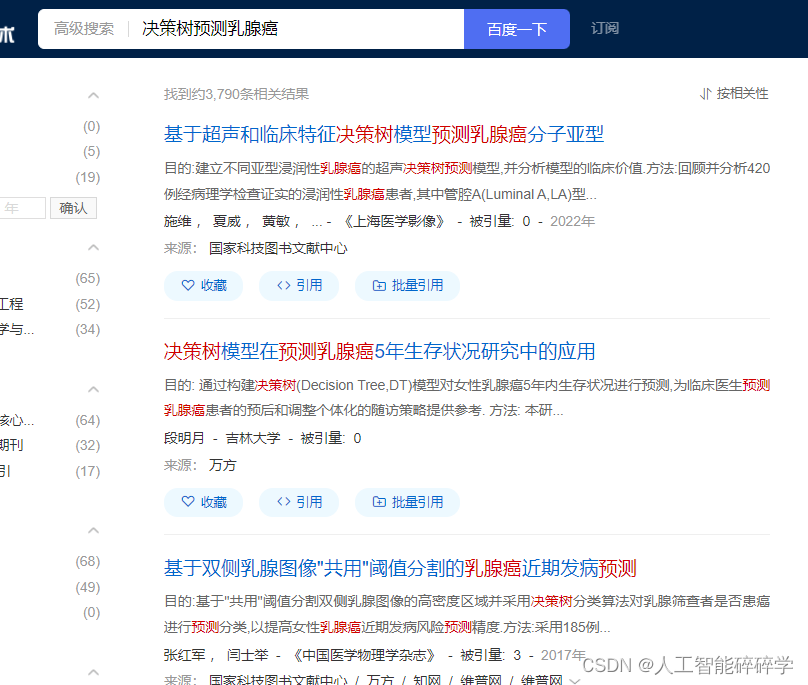Select the filter with count (68)

coord(88,561)
